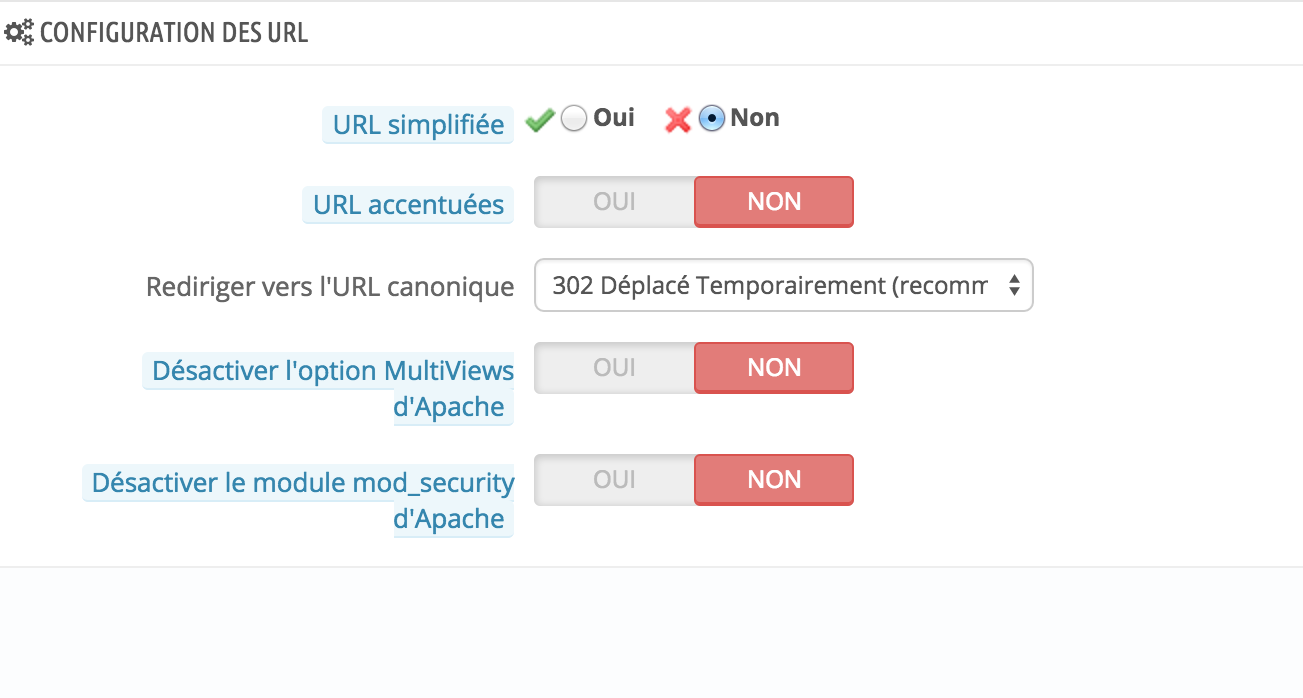The height and width of the screenshot is (698, 1303).
Task: Click the gears icon beside Configuration des URL
Action: pos(19,33)
